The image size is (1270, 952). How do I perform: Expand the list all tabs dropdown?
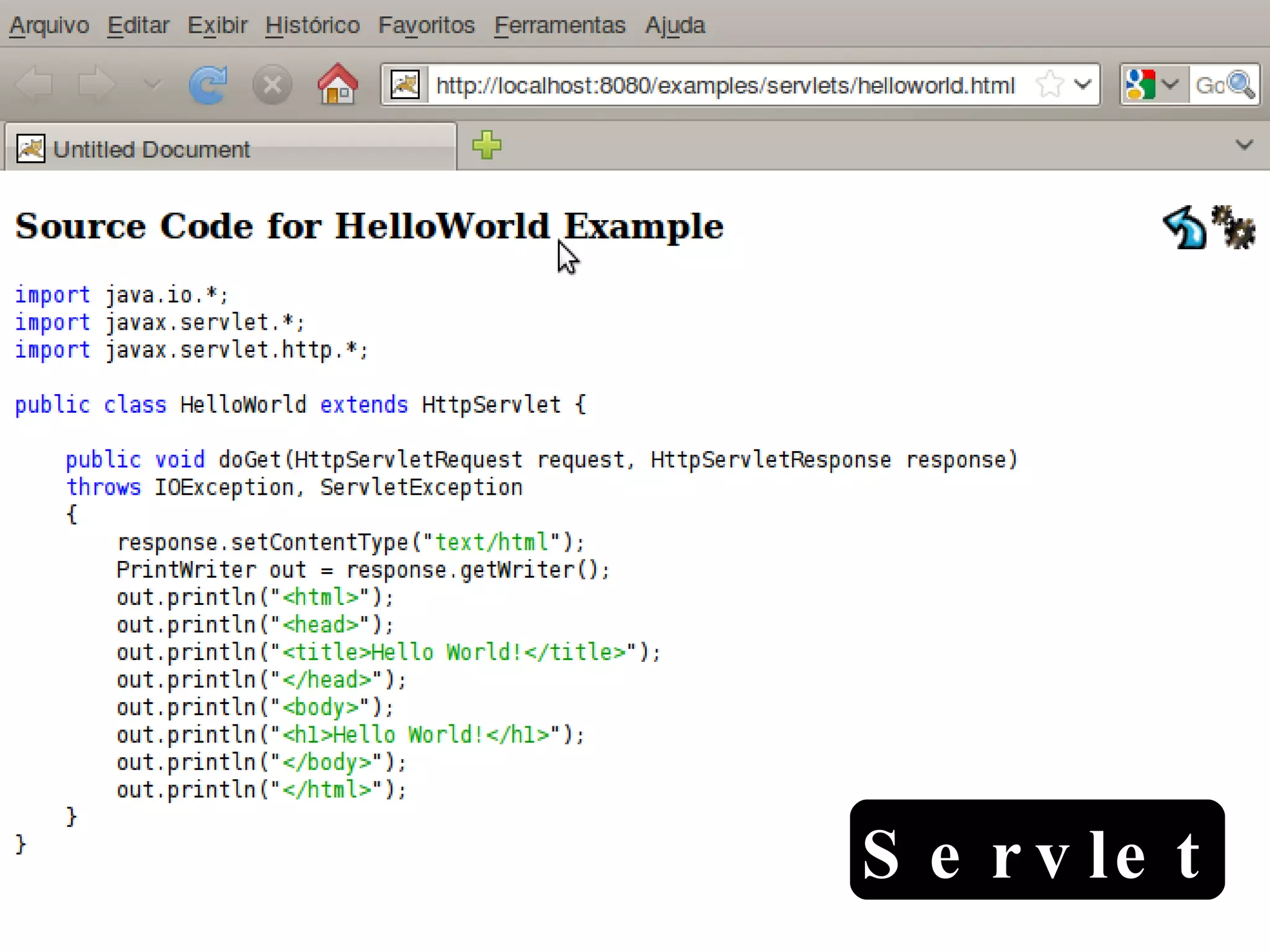tap(1244, 146)
